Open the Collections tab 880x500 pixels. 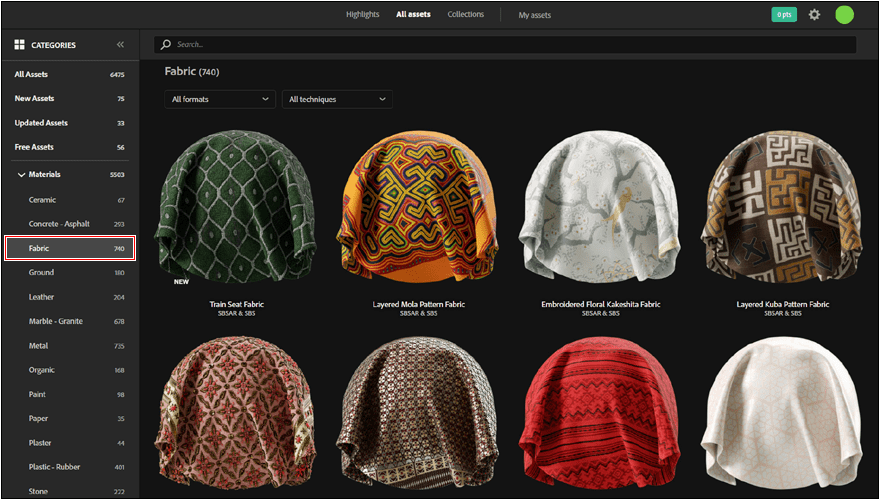click(x=466, y=15)
